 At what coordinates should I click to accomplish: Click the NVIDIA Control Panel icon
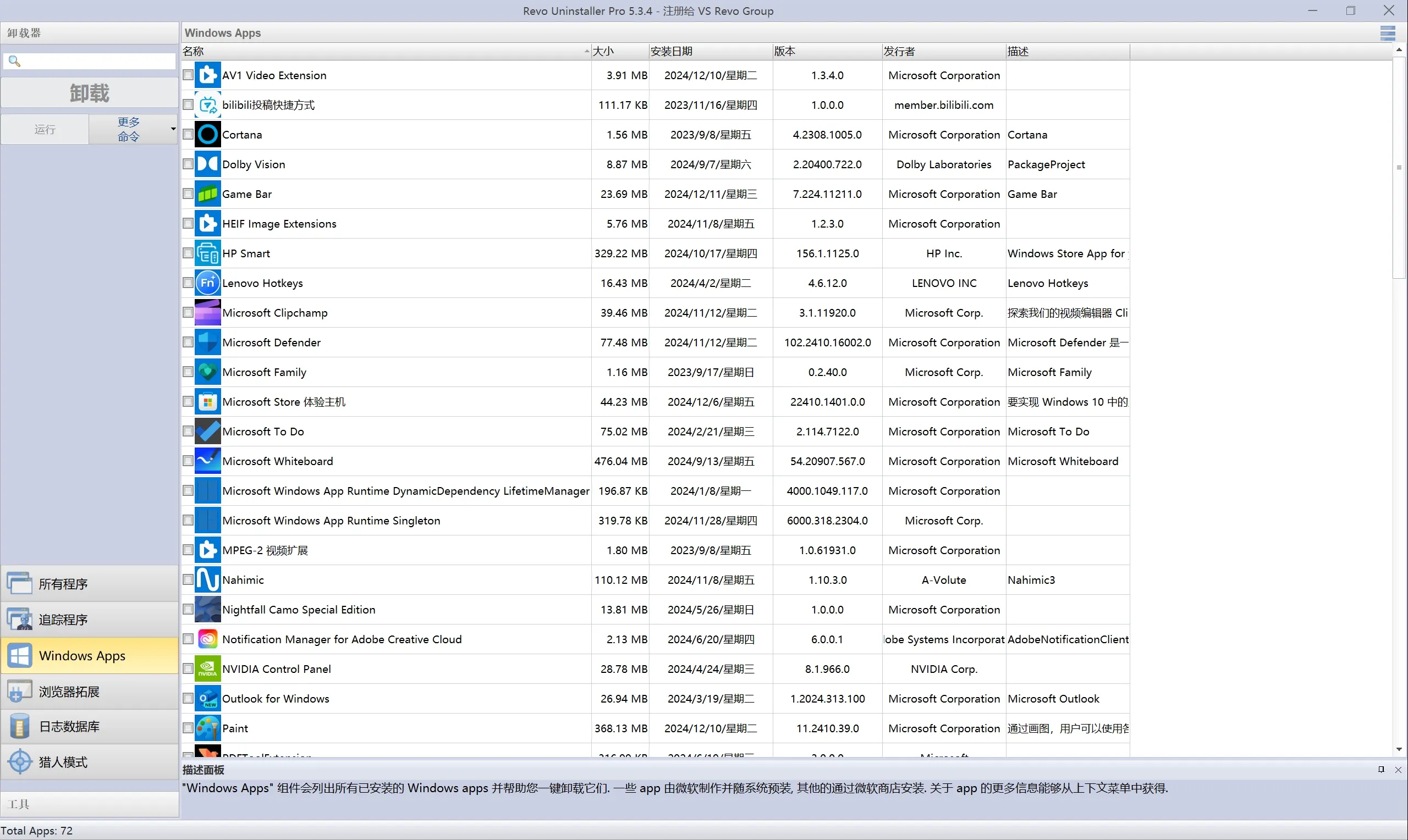[207, 669]
